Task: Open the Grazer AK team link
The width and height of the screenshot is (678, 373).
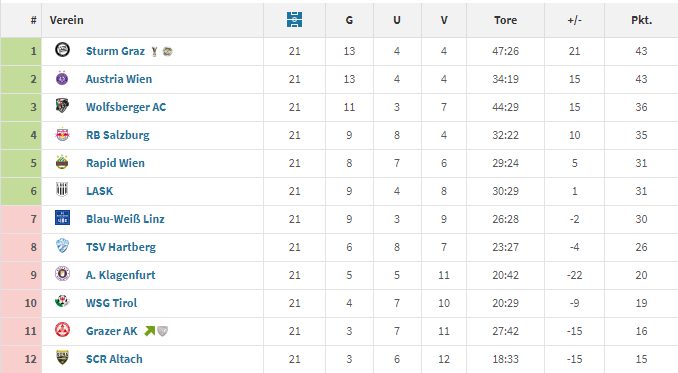Action: coord(112,331)
